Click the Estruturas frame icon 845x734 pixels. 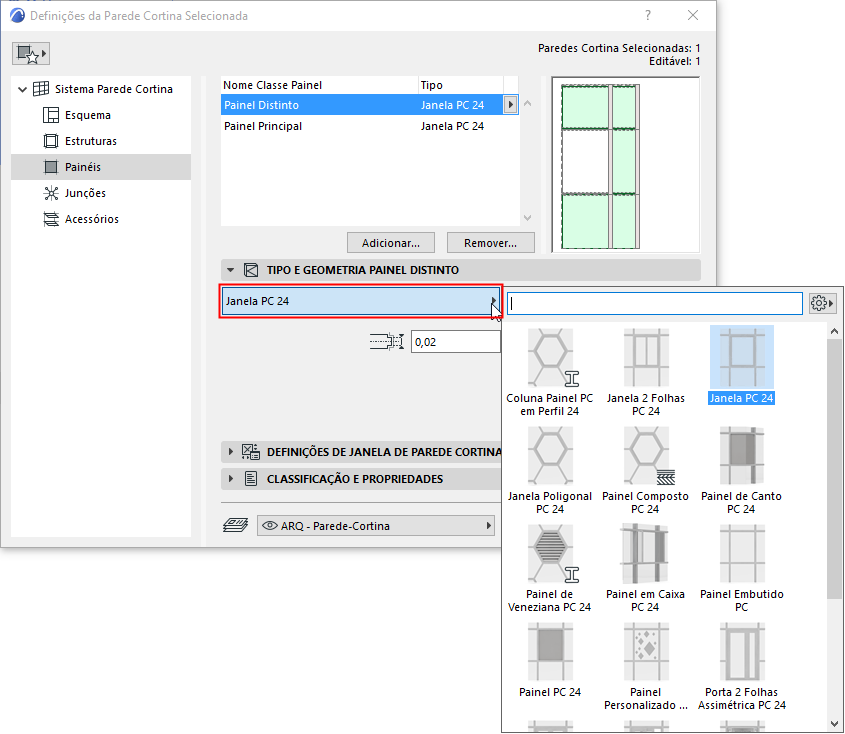(51, 141)
